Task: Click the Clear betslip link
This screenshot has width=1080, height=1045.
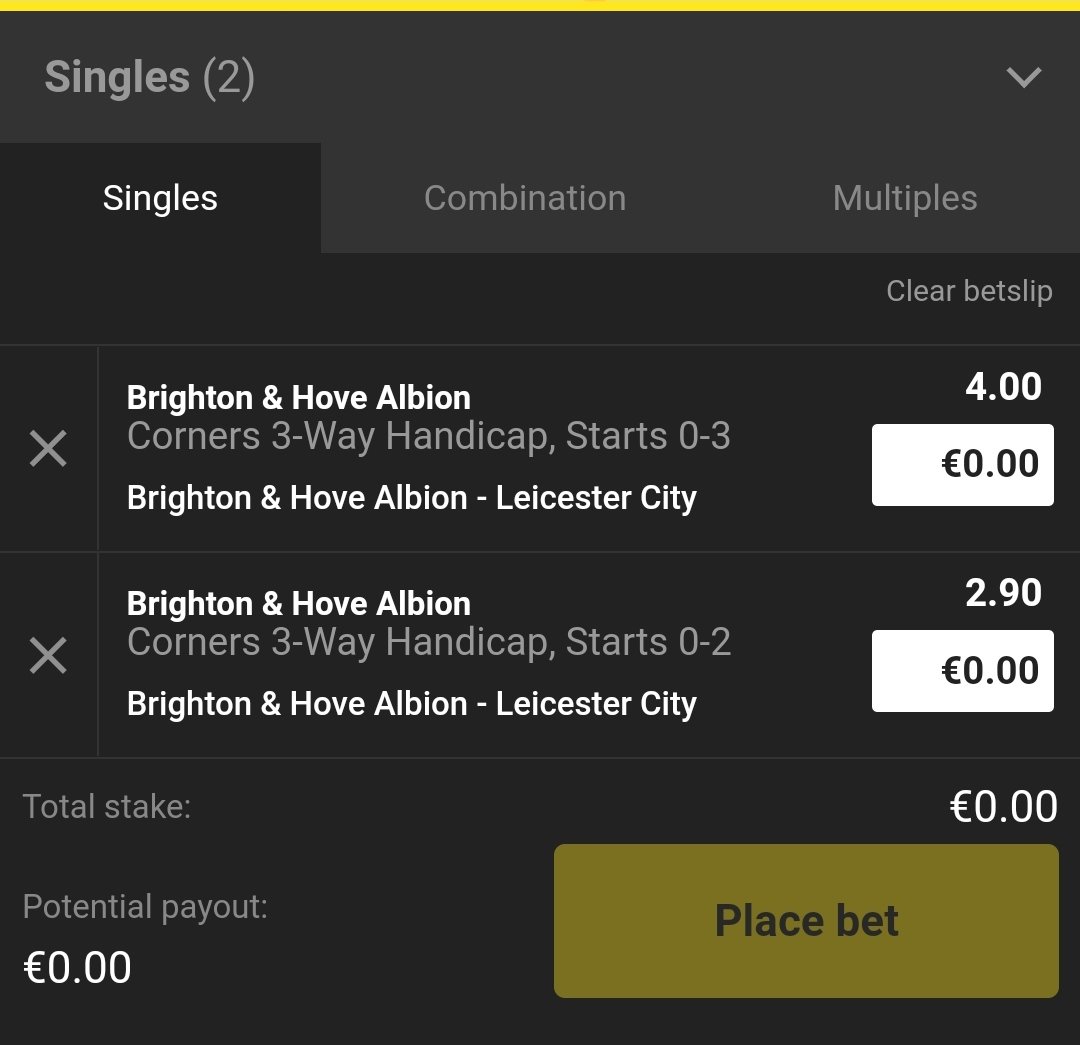Action: (969, 291)
